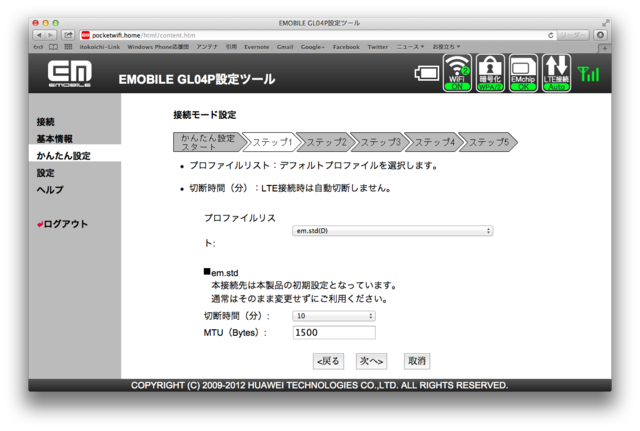Select 接続 in the sidebar
The height and width of the screenshot is (431, 640).
pyautogui.click(x=45, y=122)
